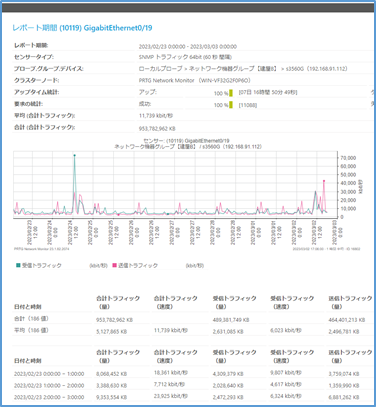
Task: Select the 4,309,379 KB cell
Action: click(x=228, y=374)
